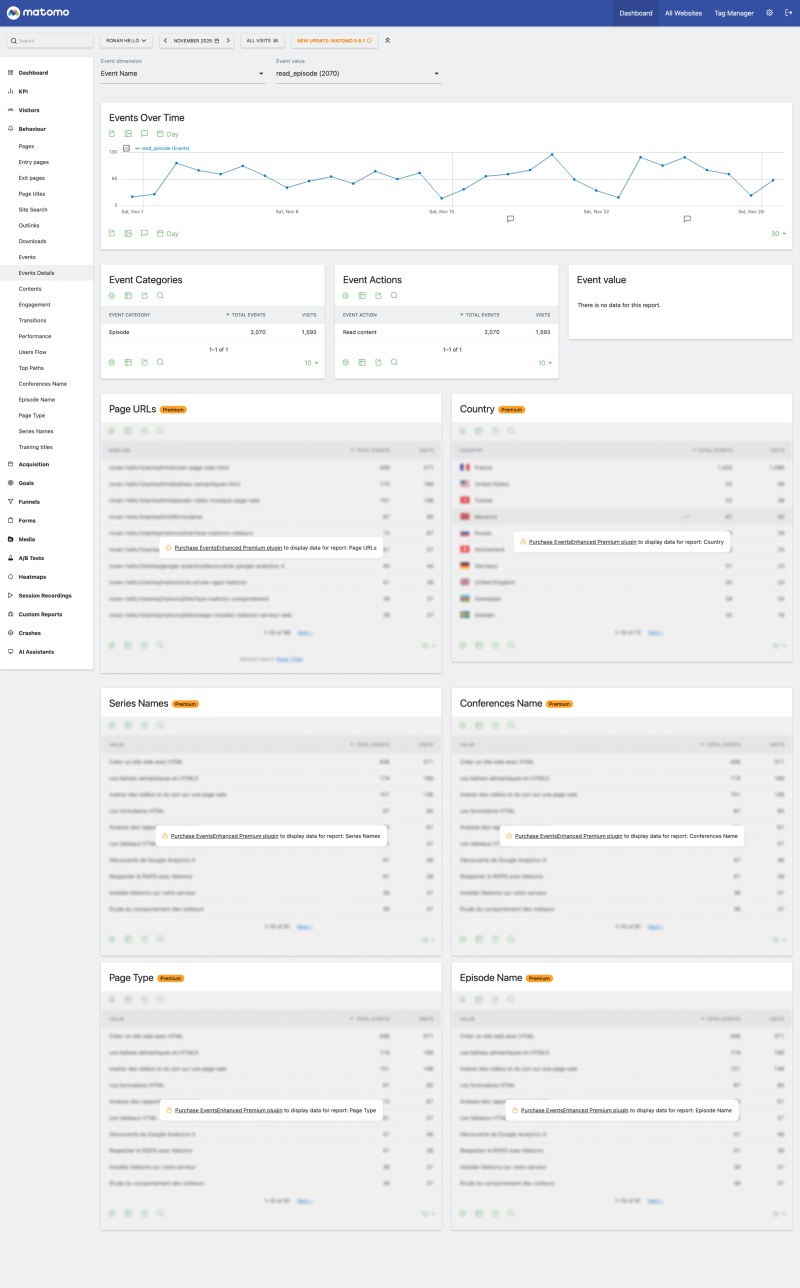Open the Day period selector on the chart
The height and width of the screenshot is (1288, 800).
(x=165, y=132)
